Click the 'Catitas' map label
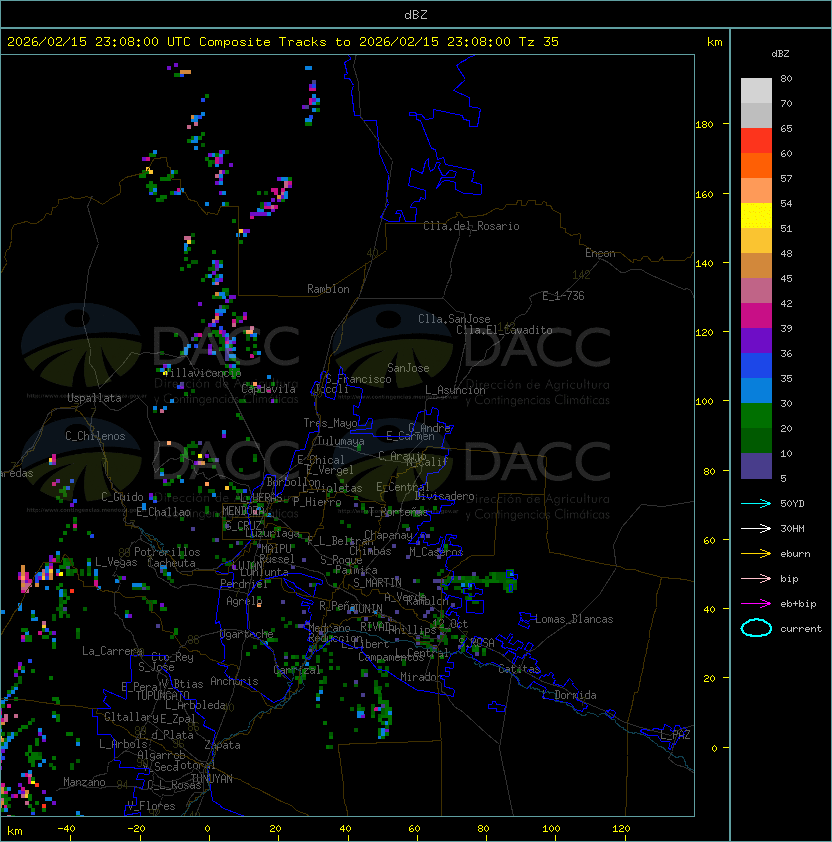Screen dimensions: 832x842 click(519, 669)
